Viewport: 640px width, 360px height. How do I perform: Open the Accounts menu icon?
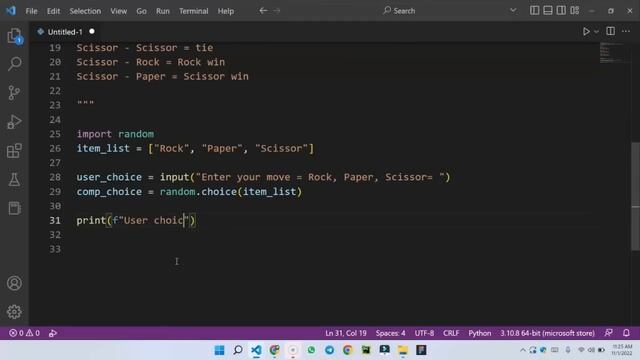[x=14, y=283]
